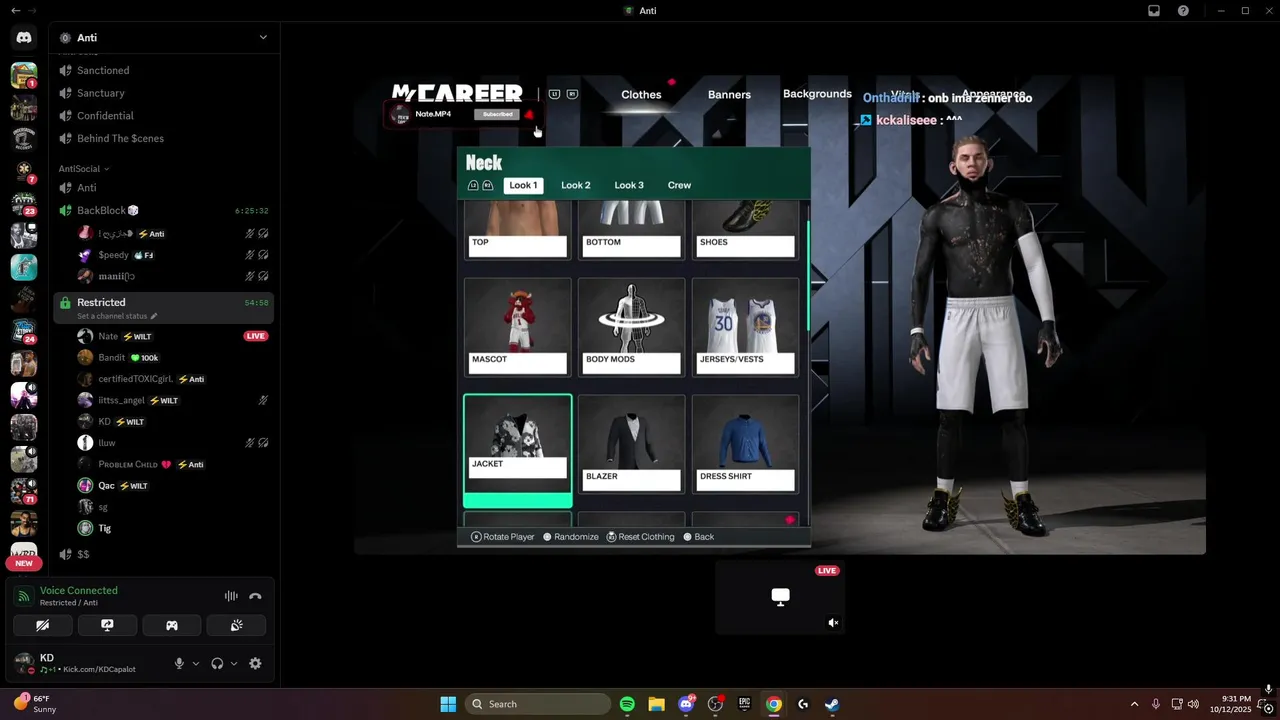Deafen with the headphones icon
1280x720 pixels.
[217, 663]
